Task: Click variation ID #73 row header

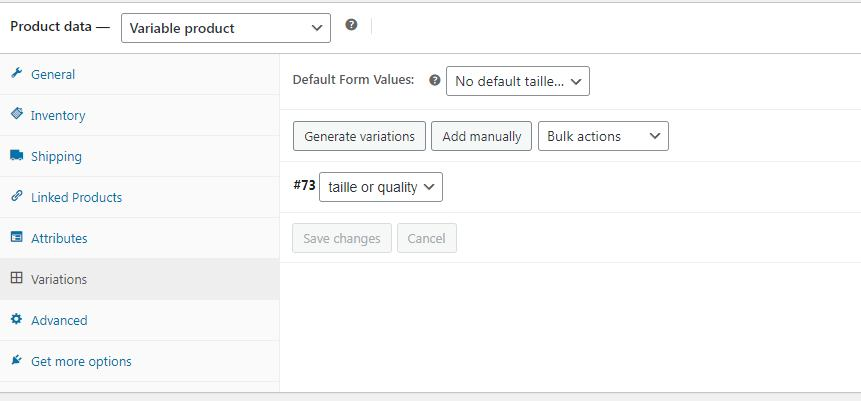Action: tap(304, 186)
